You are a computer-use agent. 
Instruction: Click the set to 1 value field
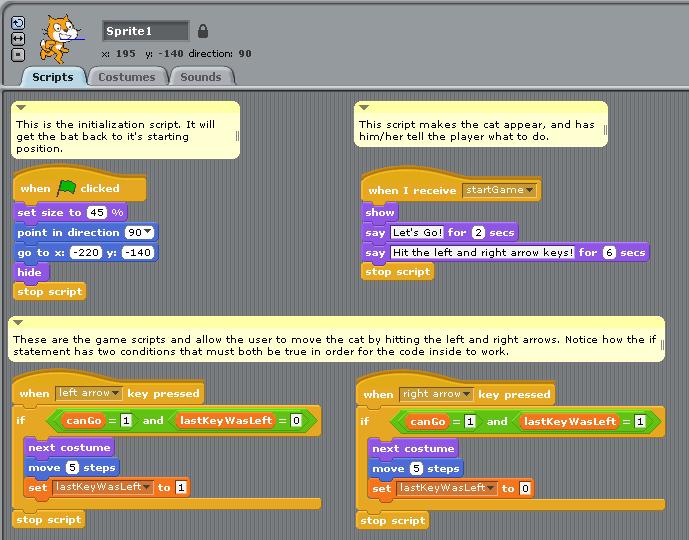(x=181, y=487)
